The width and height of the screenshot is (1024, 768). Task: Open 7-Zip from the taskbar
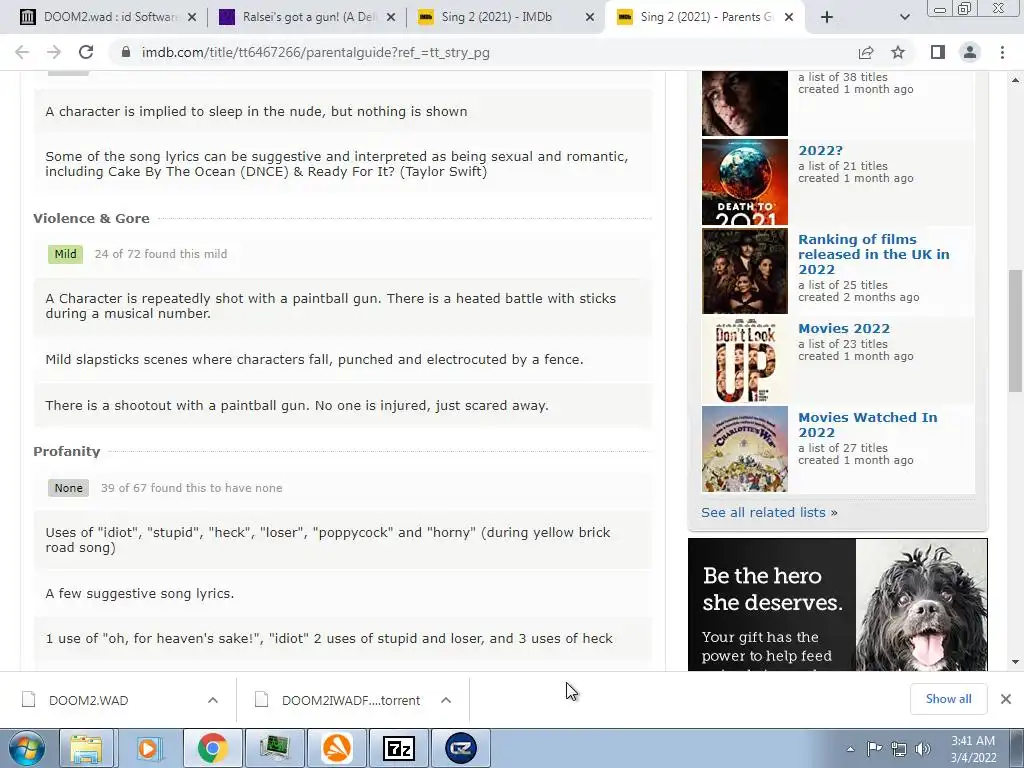click(398, 748)
